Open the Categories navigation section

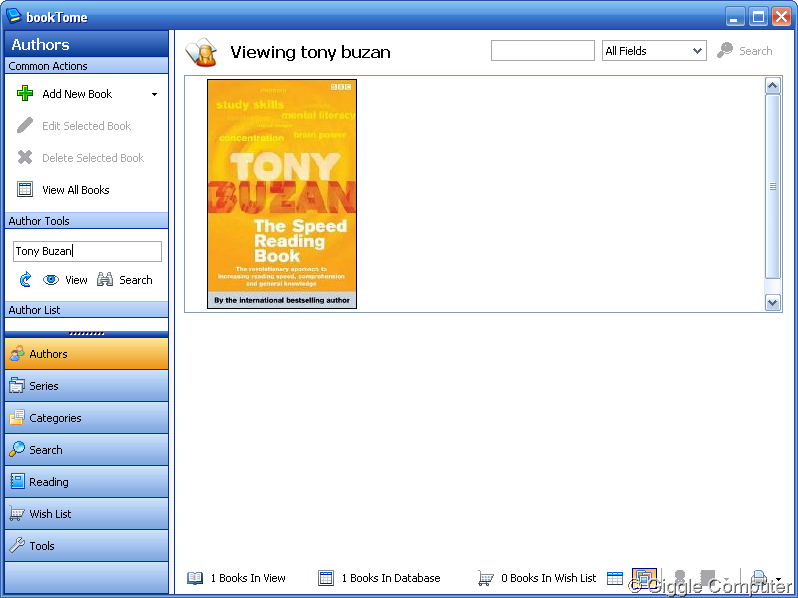click(87, 418)
